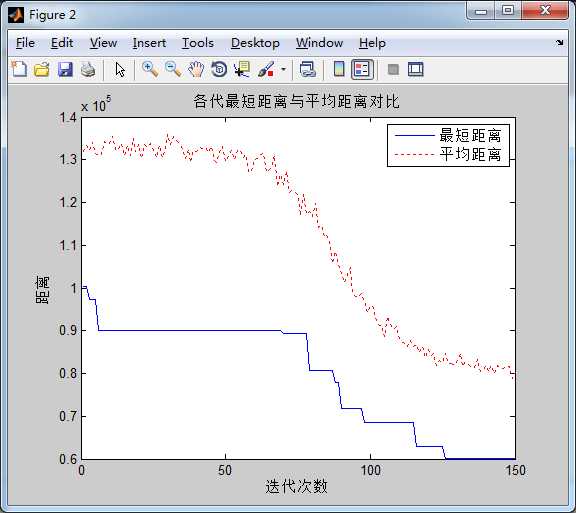Maximize the Figure 2 window
Screen dimensions: 576x513
508,11
